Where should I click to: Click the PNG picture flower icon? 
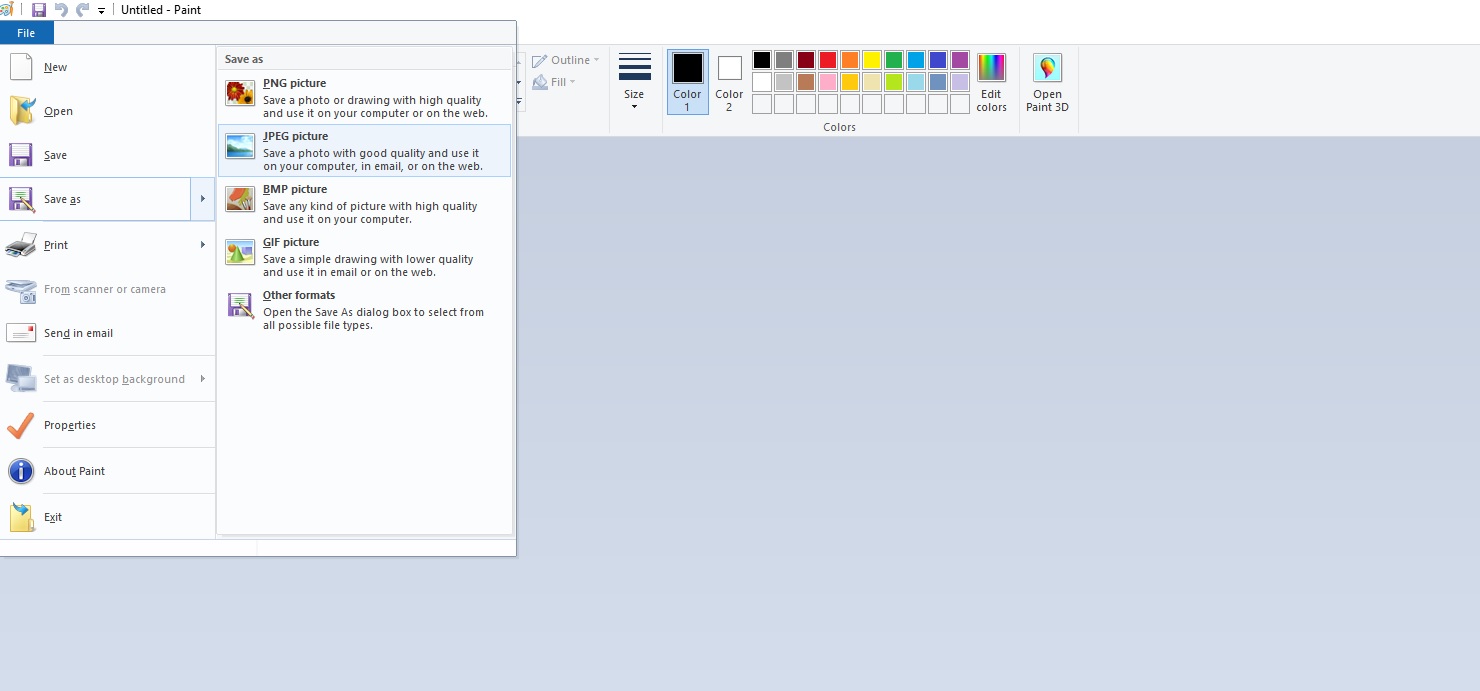240,94
